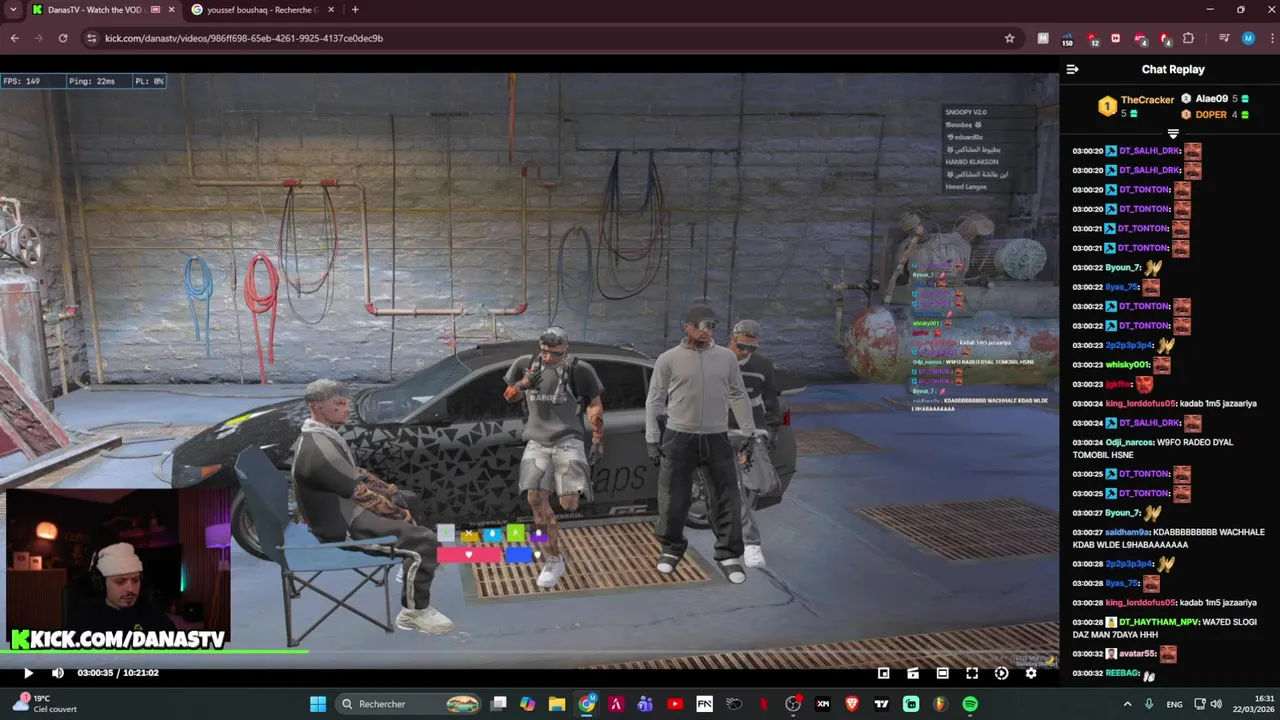Open playback speed control icon

1001,673
